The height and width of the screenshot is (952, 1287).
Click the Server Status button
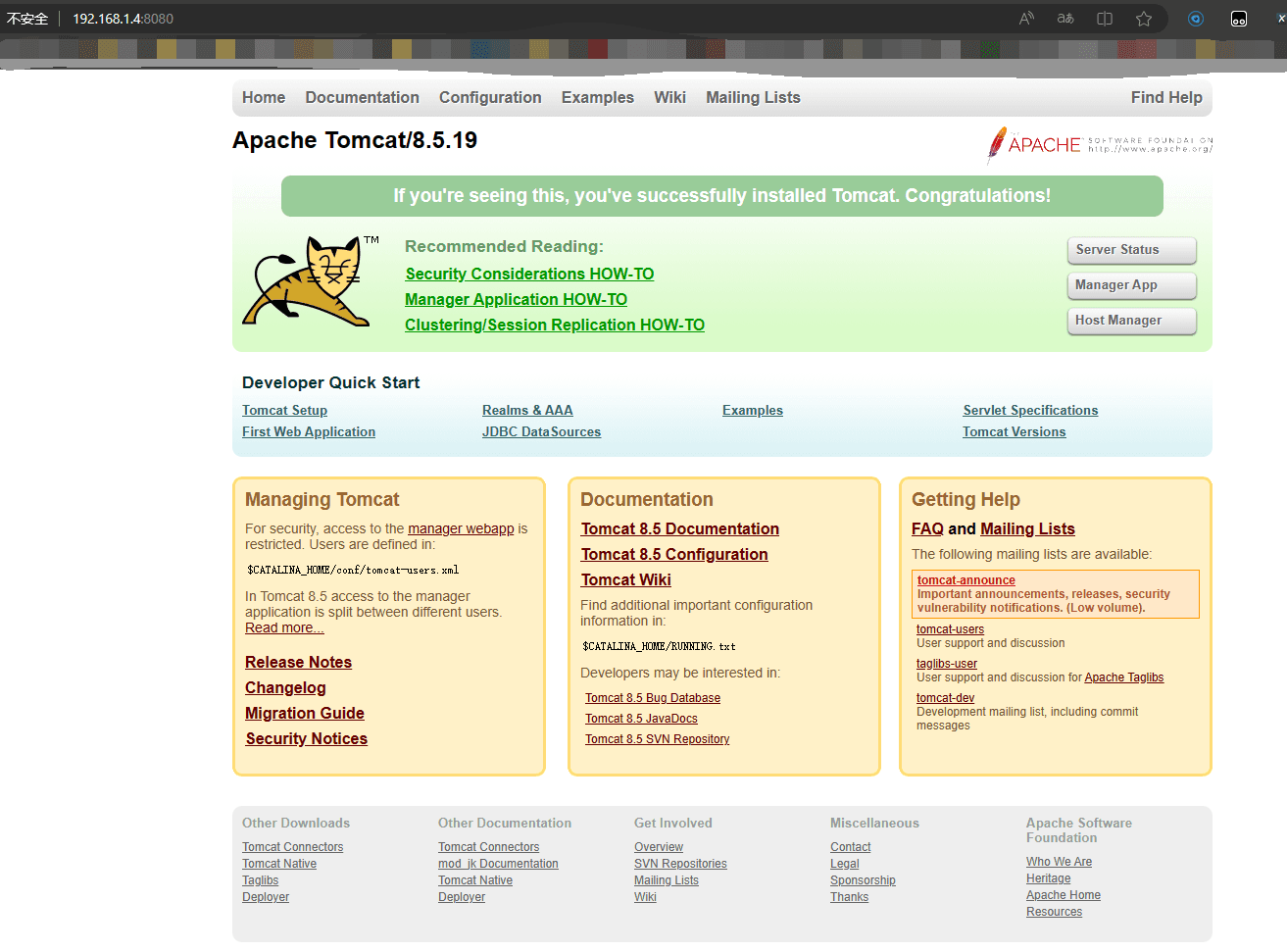point(1131,250)
